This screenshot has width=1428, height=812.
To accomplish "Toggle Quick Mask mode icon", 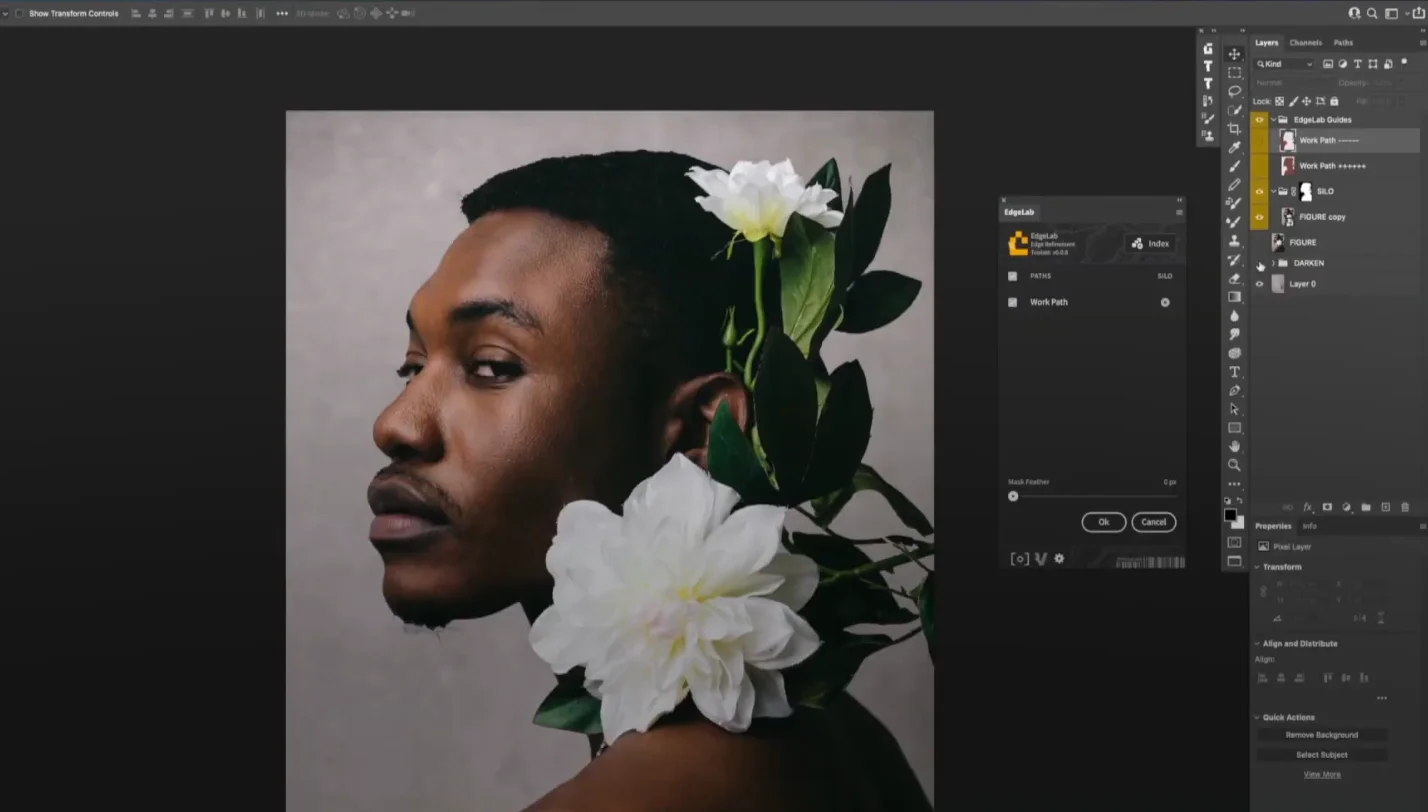I will [x=1234, y=543].
